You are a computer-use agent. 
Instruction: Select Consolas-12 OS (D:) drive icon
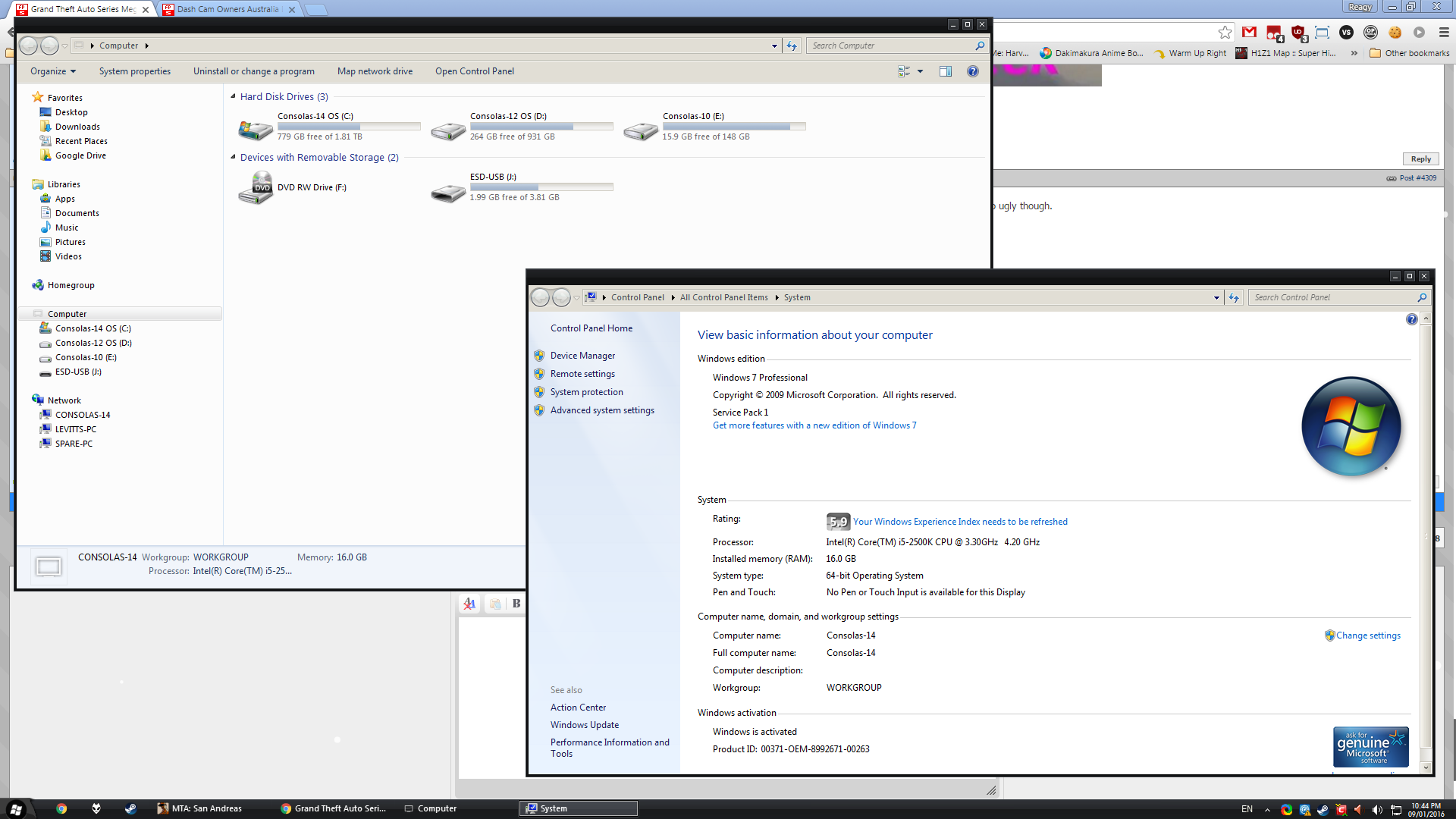coord(448,130)
